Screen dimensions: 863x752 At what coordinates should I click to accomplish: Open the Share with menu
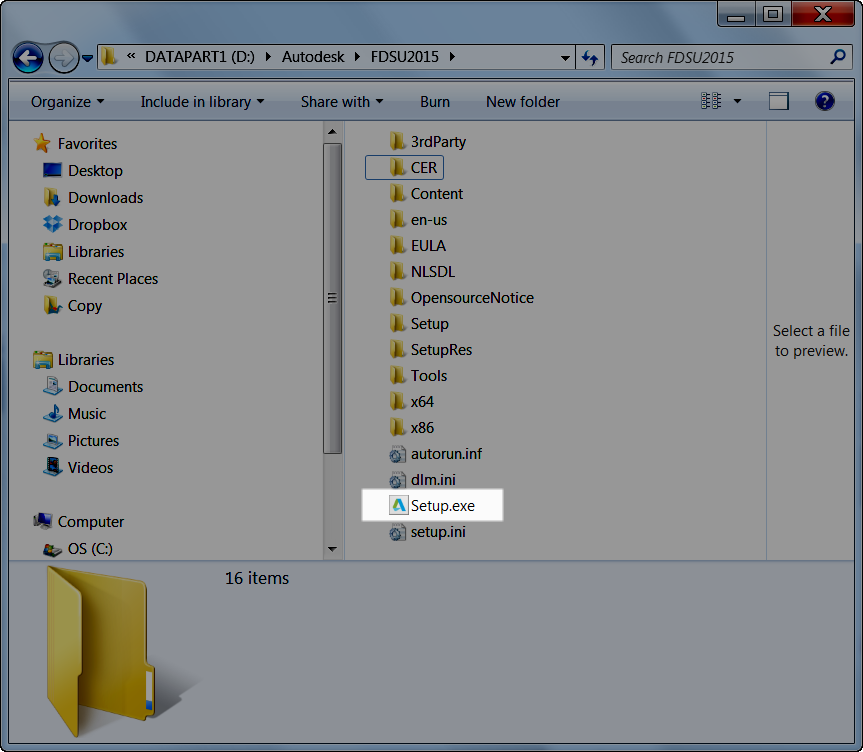(342, 102)
